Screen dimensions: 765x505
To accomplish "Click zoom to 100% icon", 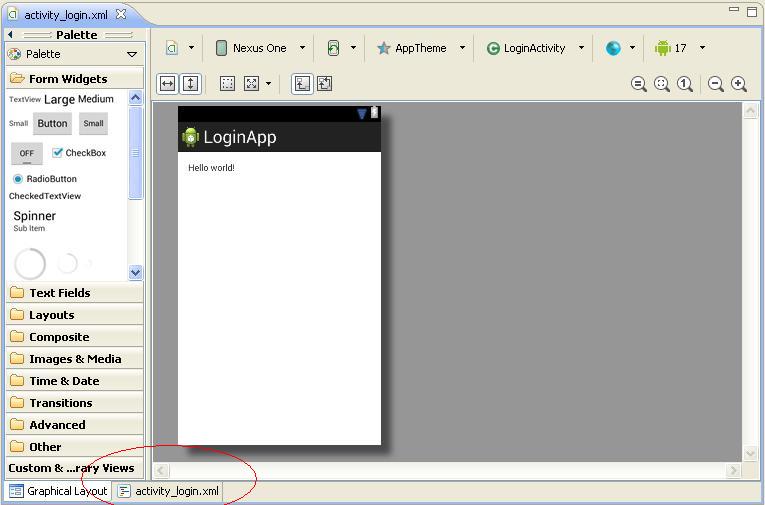I will click(684, 84).
